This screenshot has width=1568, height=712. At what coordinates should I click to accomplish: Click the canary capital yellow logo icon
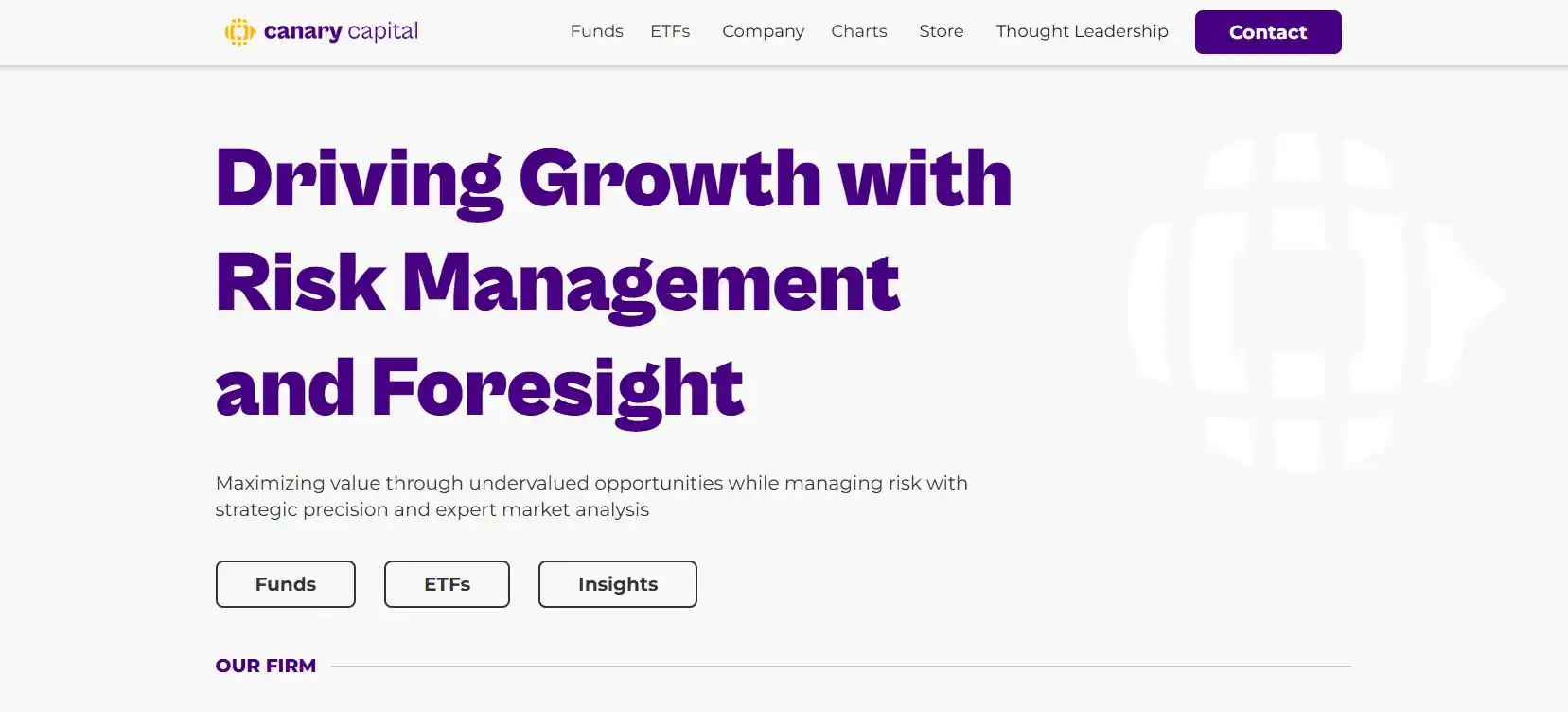[239, 32]
